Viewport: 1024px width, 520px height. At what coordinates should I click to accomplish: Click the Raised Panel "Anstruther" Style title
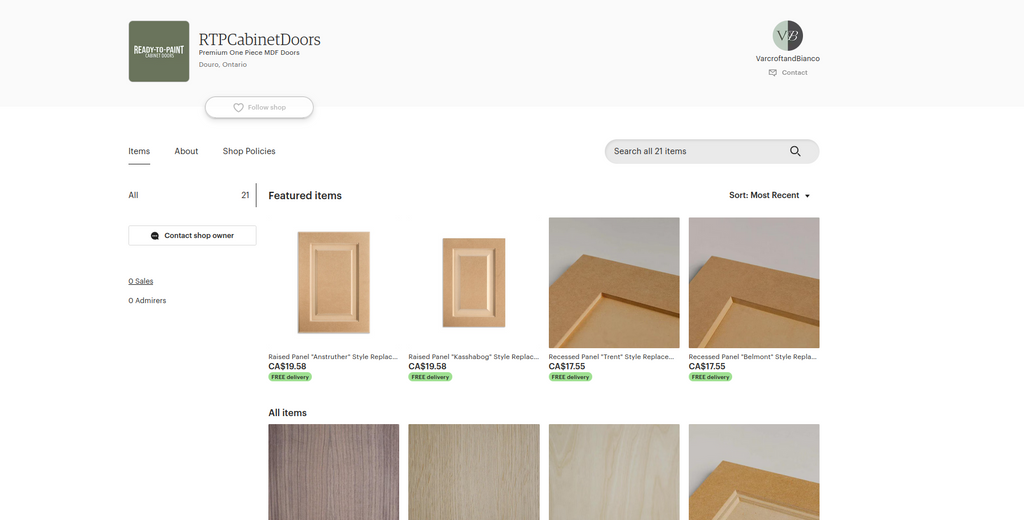333,357
